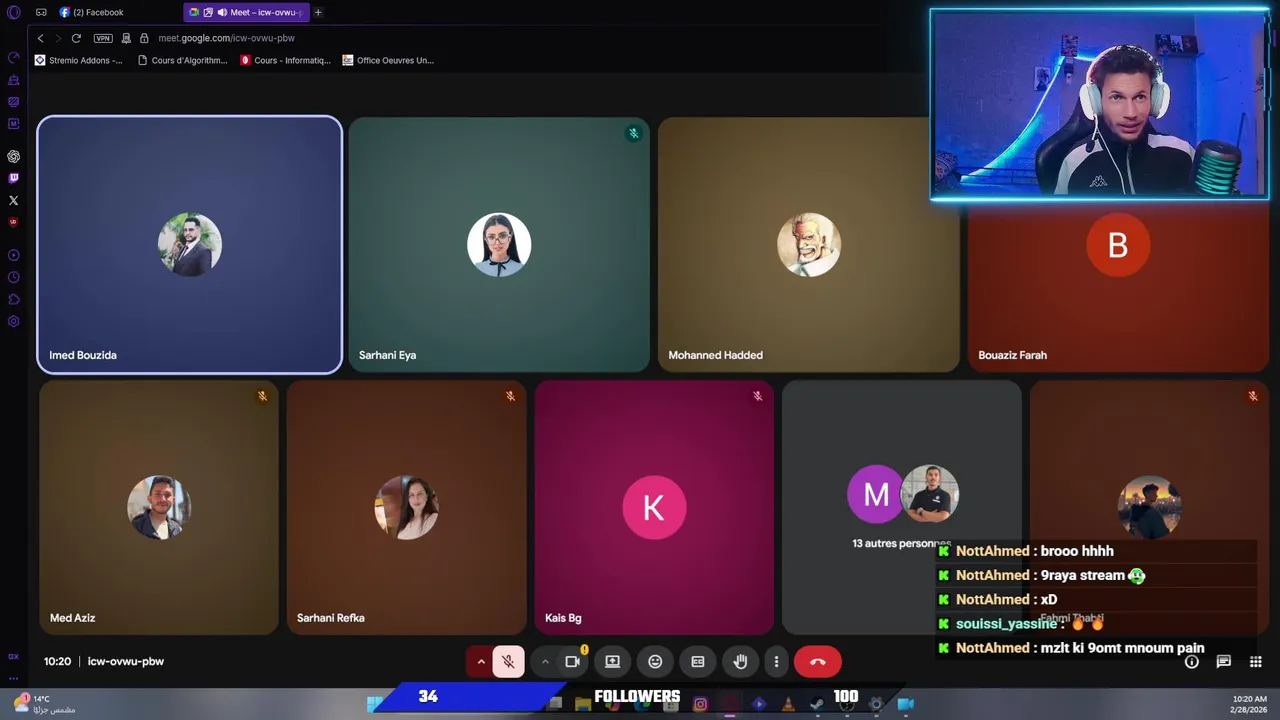The height and width of the screenshot is (720, 1280).
Task: Unmute the microphone in Meet
Action: [x=508, y=661]
